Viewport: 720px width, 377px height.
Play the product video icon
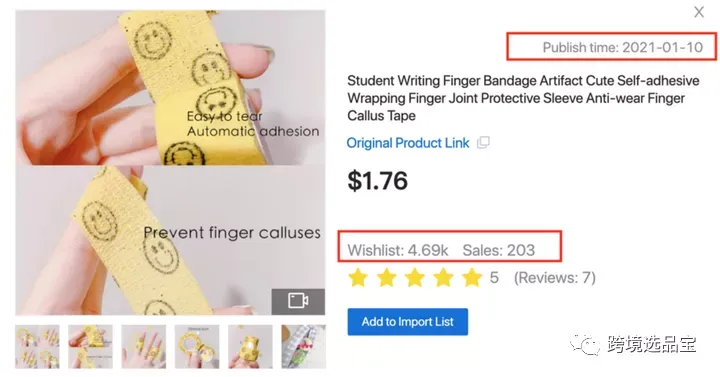[298, 301]
